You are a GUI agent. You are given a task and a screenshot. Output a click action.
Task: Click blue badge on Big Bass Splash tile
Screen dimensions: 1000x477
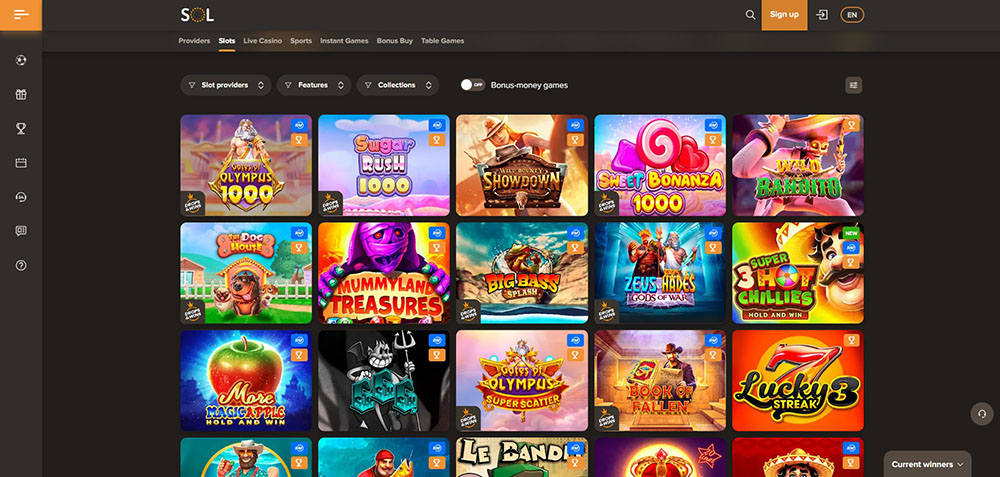click(575, 233)
